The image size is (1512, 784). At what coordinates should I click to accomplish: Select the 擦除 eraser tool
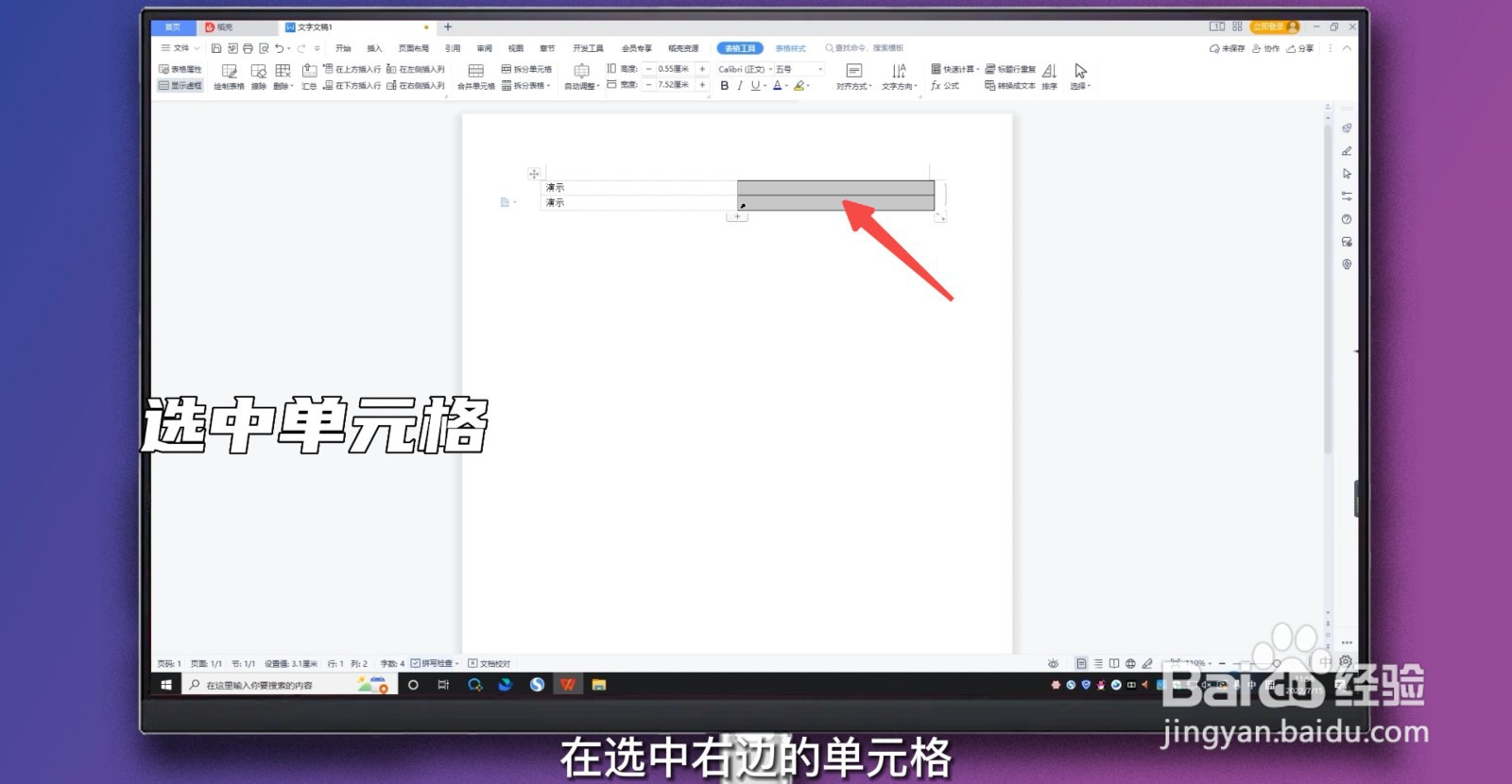tap(258, 77)
